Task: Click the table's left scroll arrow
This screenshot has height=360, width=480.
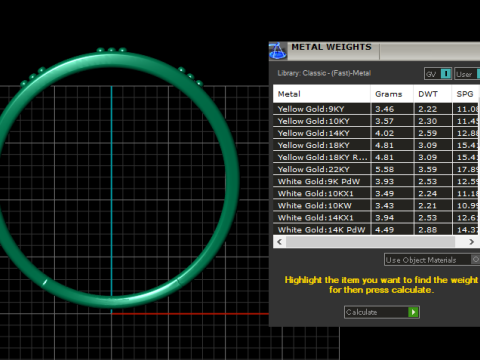Action: pyautogui.click(x=279, y=242)
